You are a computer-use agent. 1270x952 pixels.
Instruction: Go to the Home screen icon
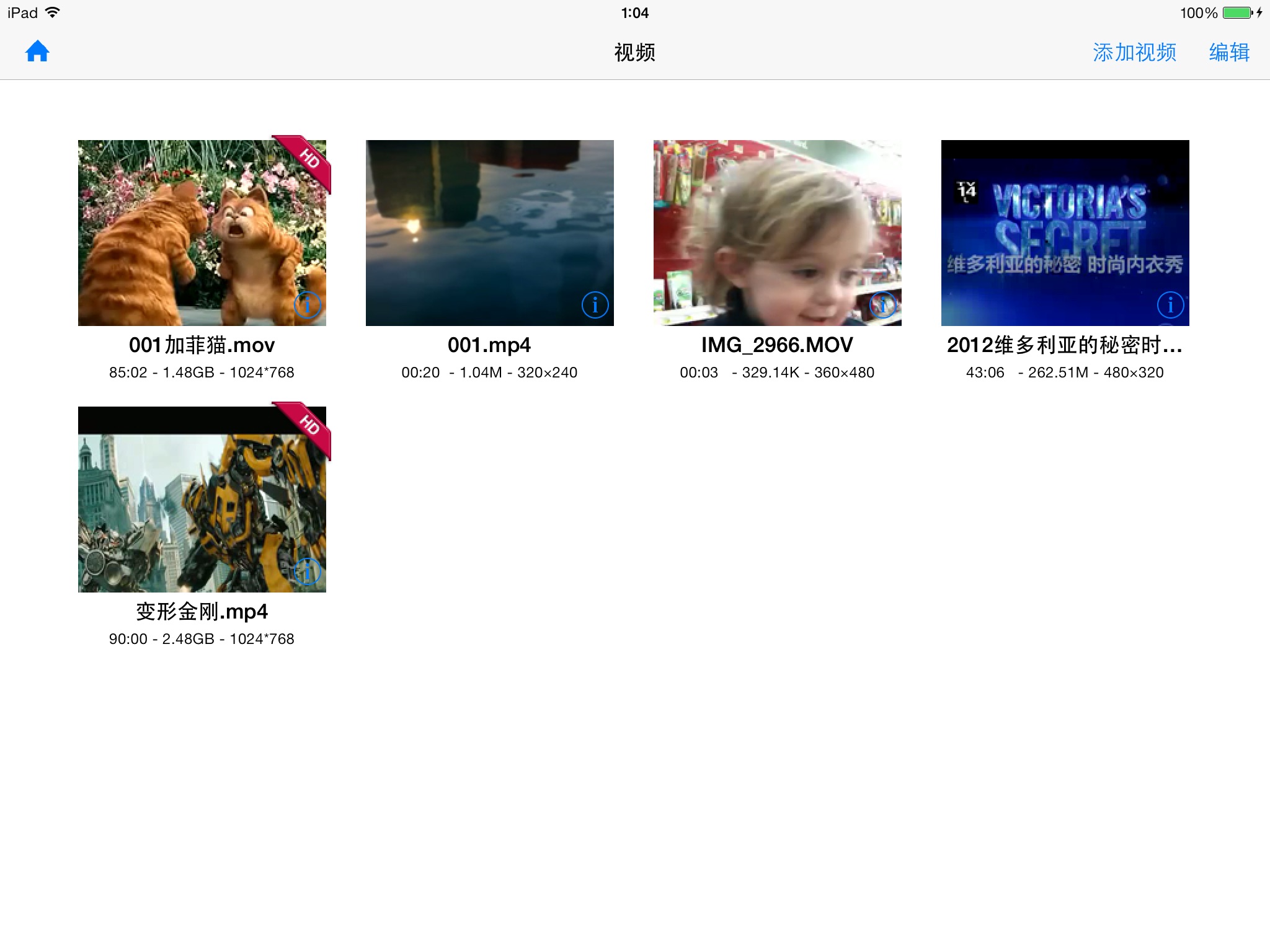(x=37, y=51)
